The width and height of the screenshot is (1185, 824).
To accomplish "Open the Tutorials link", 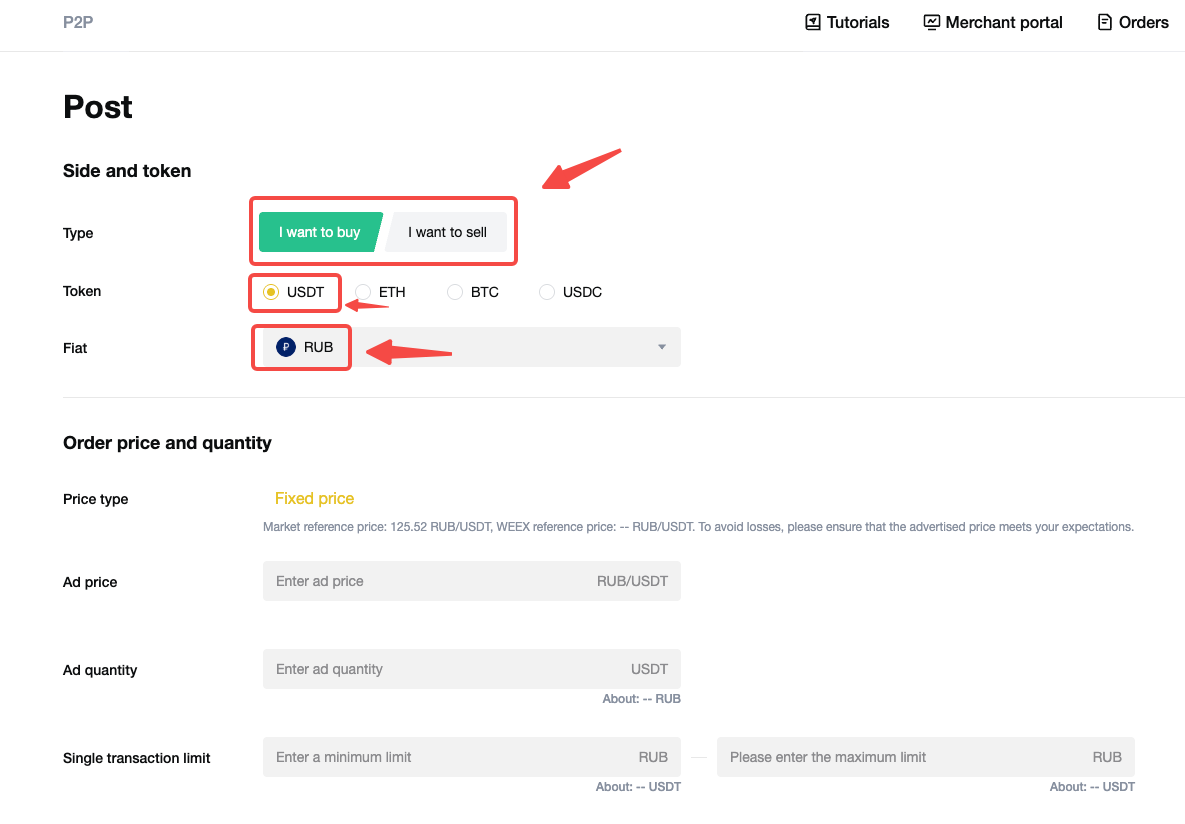I will 857,22.
